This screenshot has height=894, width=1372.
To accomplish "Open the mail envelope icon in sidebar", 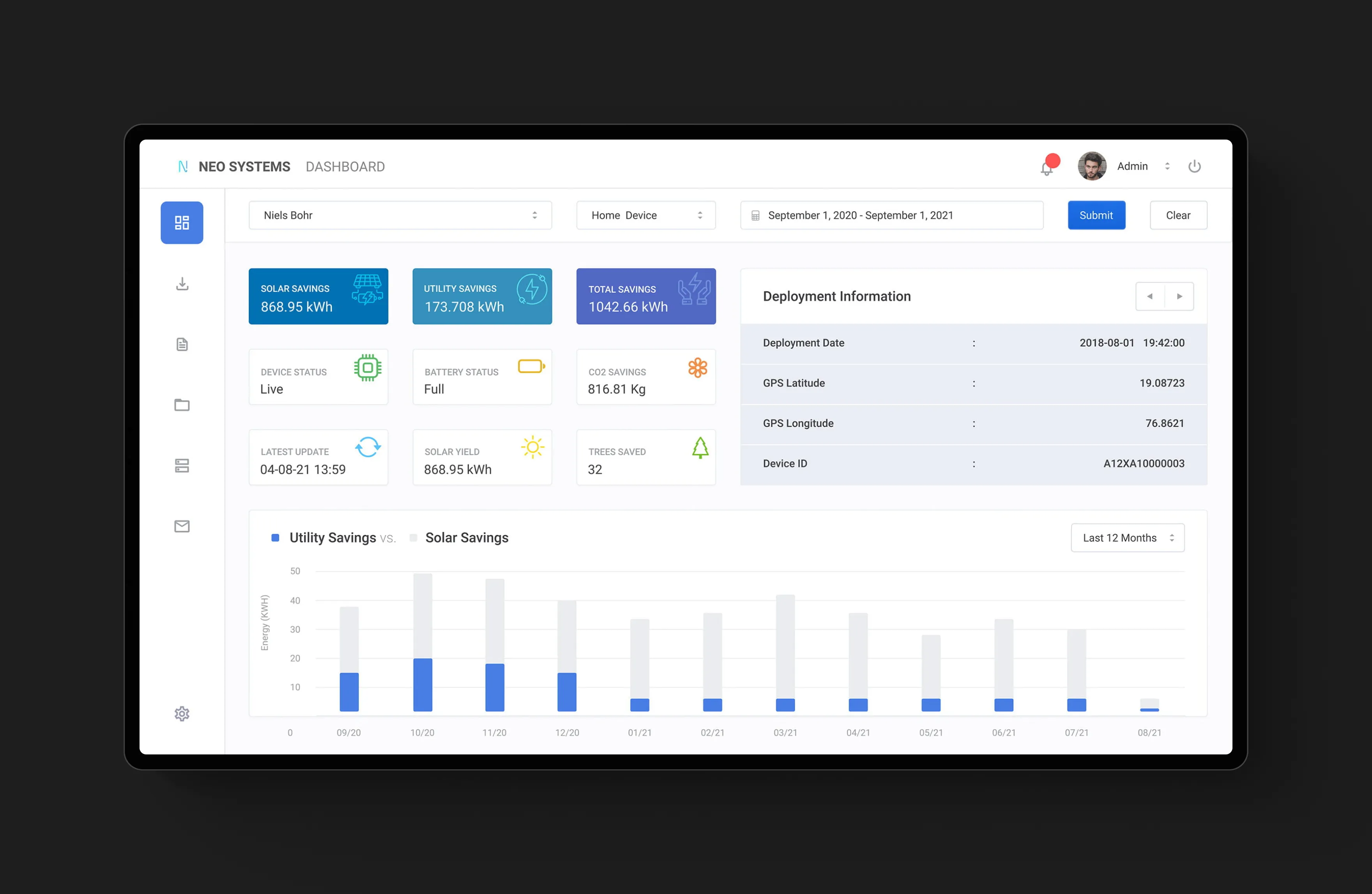I will 182,526.
